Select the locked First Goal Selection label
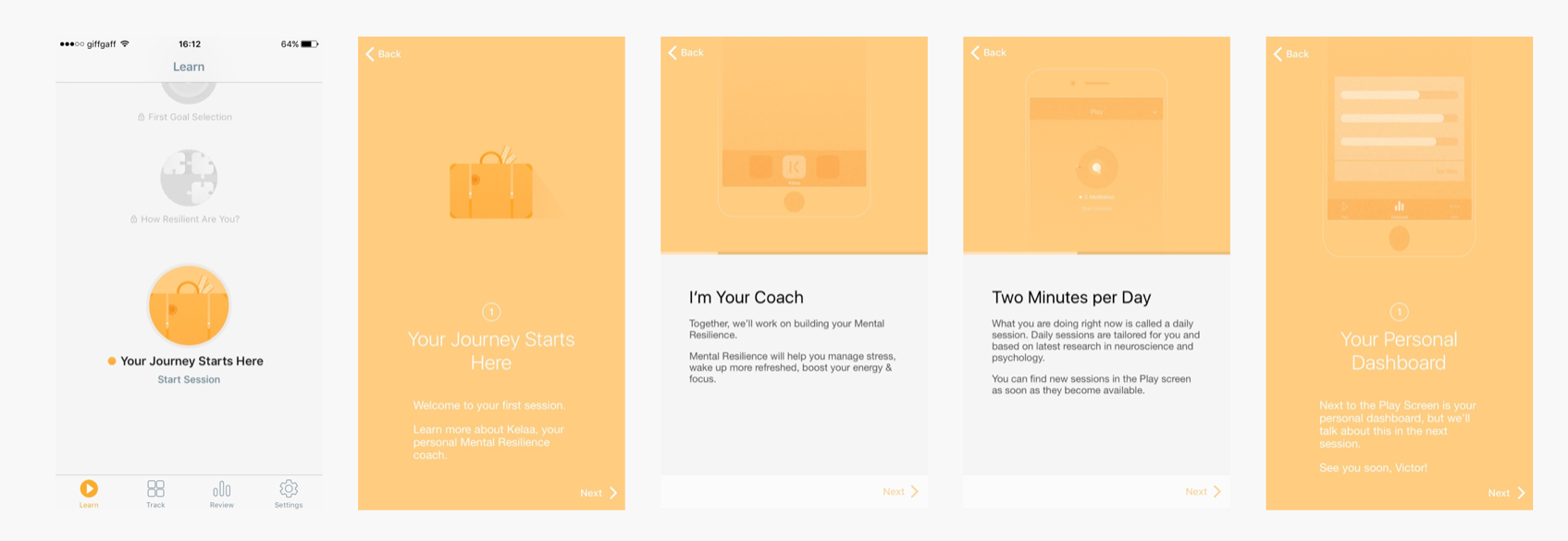1568x541 pixels. coord(185,117)
